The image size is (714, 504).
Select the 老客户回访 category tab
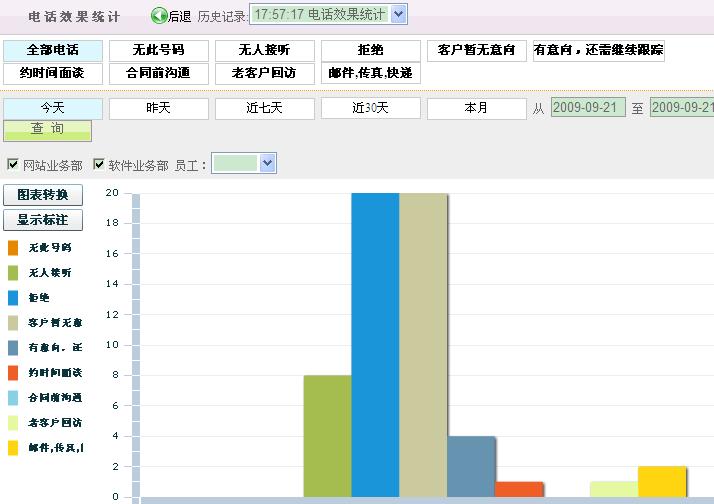coord(265,73)
